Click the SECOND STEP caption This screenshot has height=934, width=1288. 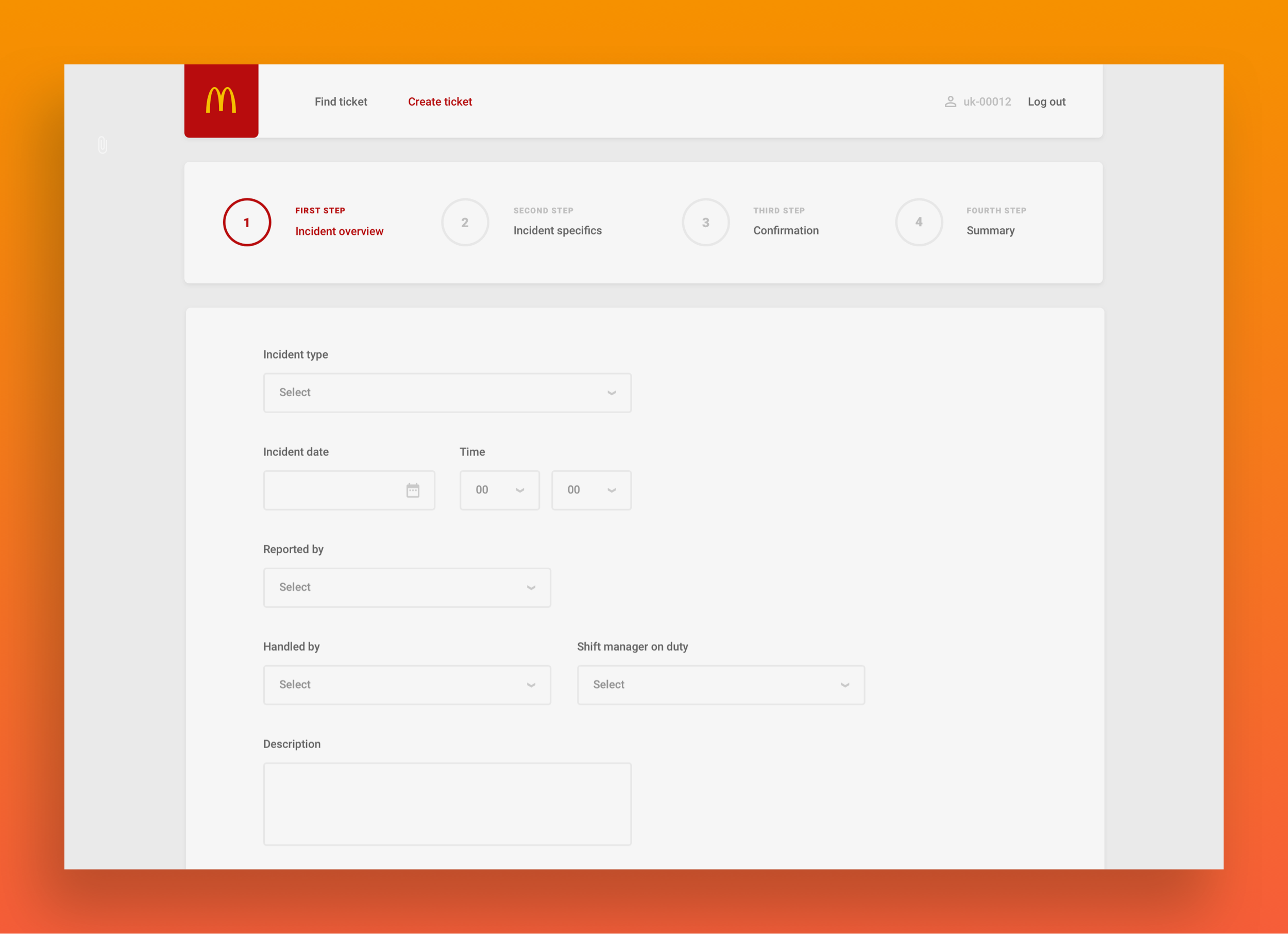[x=544, y=211]
